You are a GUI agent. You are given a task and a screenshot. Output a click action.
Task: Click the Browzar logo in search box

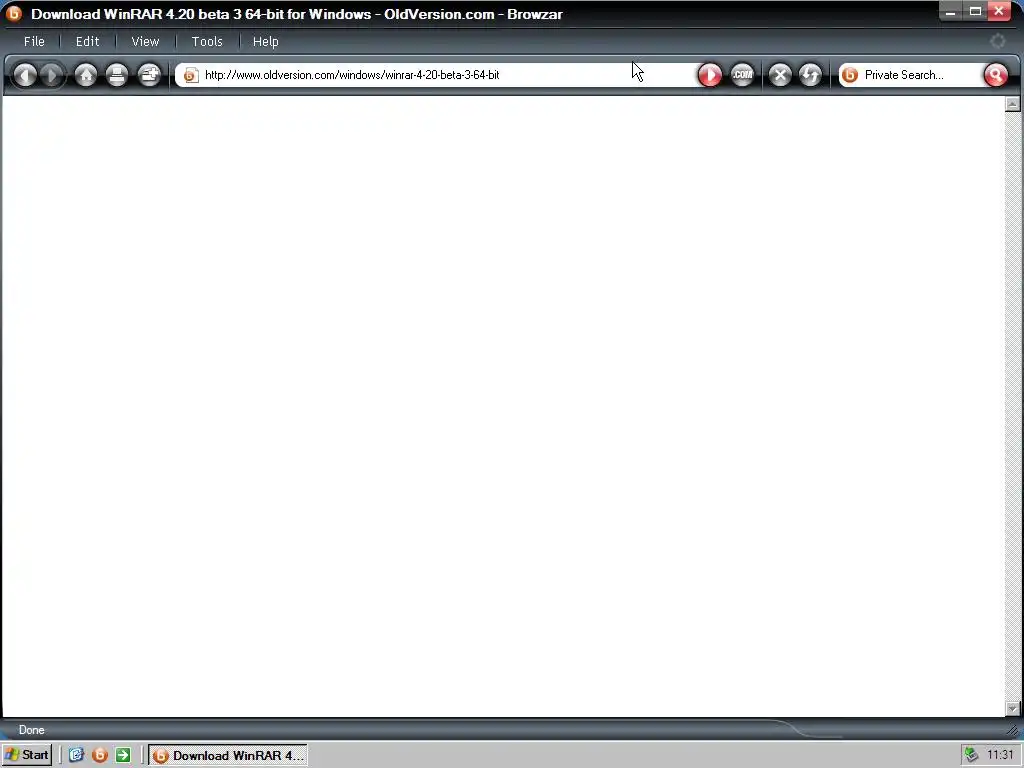click(x=850, y=75)
